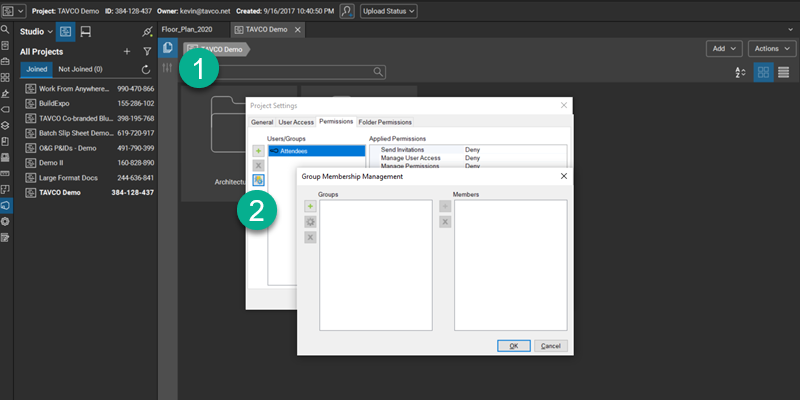The height and width of the screenshot is (400, 800).
Task: Expand the document tab list chevron
Action: click(x=790, y=30)
